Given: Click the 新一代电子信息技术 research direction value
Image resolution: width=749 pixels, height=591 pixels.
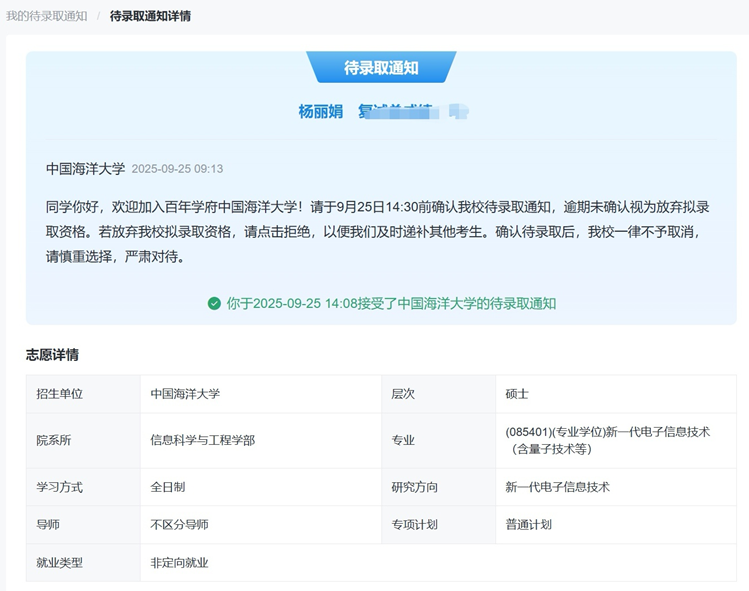Looking at the screenshot, I should 616,487.
